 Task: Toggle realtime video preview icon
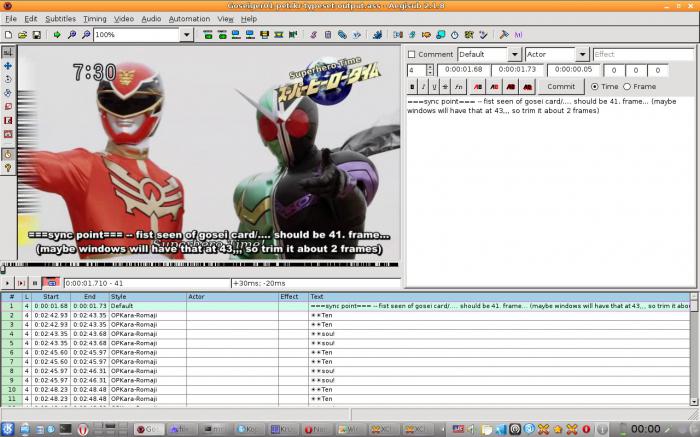tap(8, 154)
